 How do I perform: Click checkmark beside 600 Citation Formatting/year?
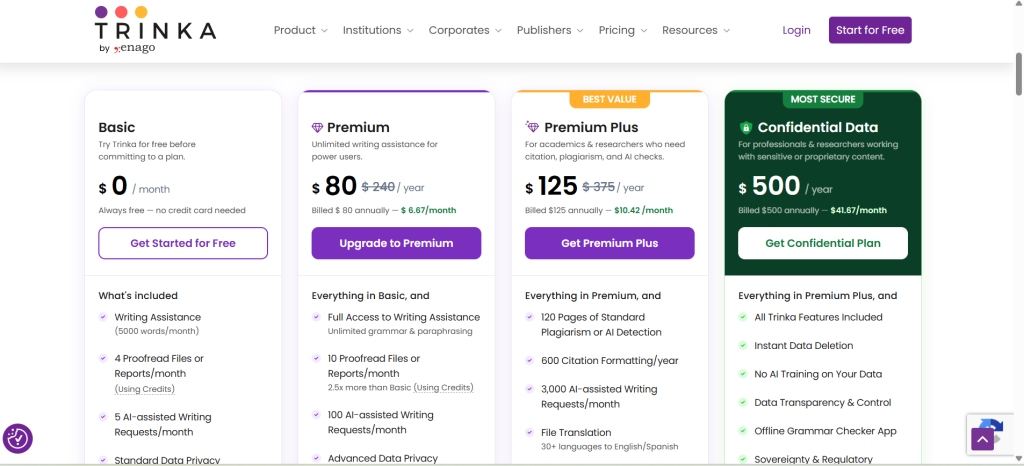[x=530, y=360]
